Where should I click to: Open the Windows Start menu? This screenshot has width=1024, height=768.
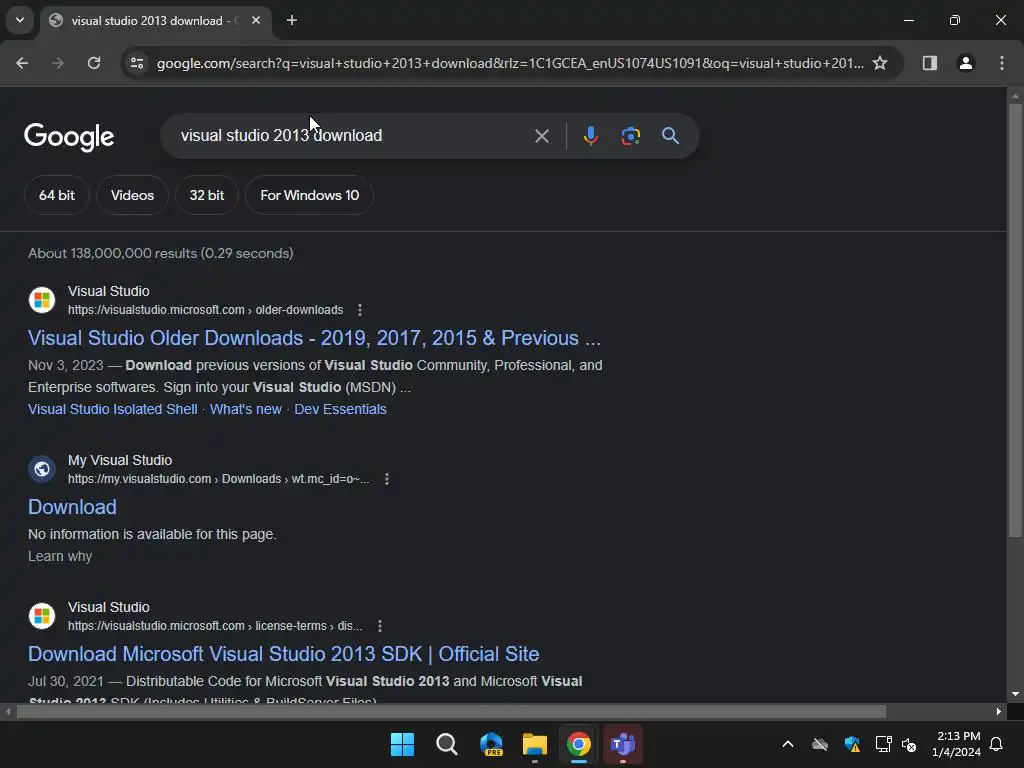click(x=402, y=744)
